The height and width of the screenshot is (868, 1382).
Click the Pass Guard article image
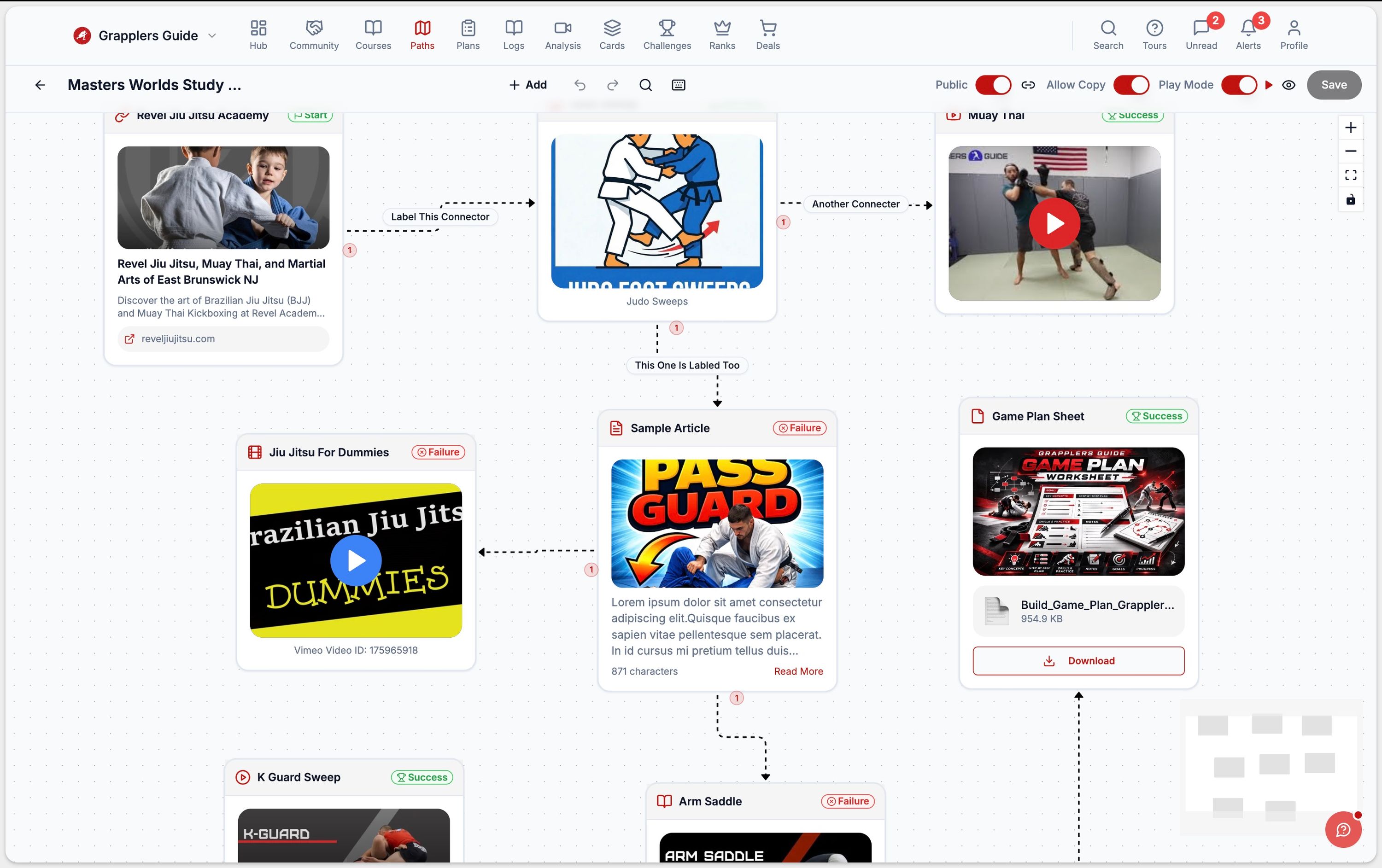717,523
